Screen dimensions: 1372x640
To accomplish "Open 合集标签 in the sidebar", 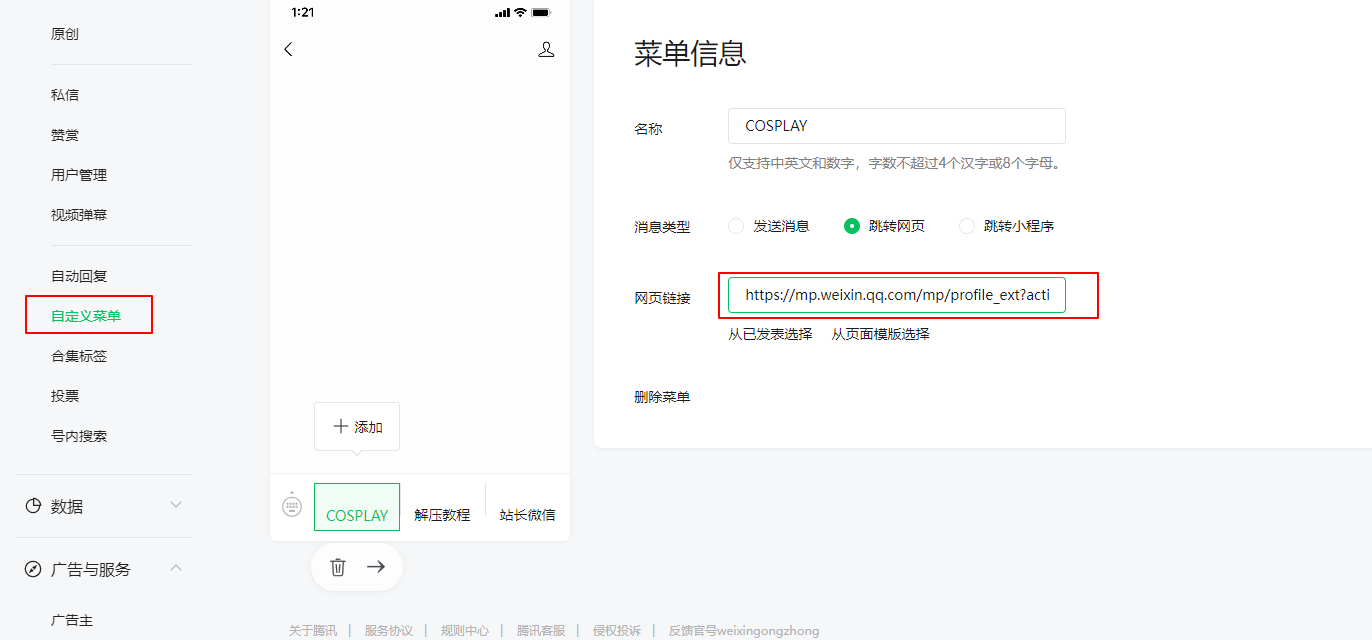I will [79, 356].
